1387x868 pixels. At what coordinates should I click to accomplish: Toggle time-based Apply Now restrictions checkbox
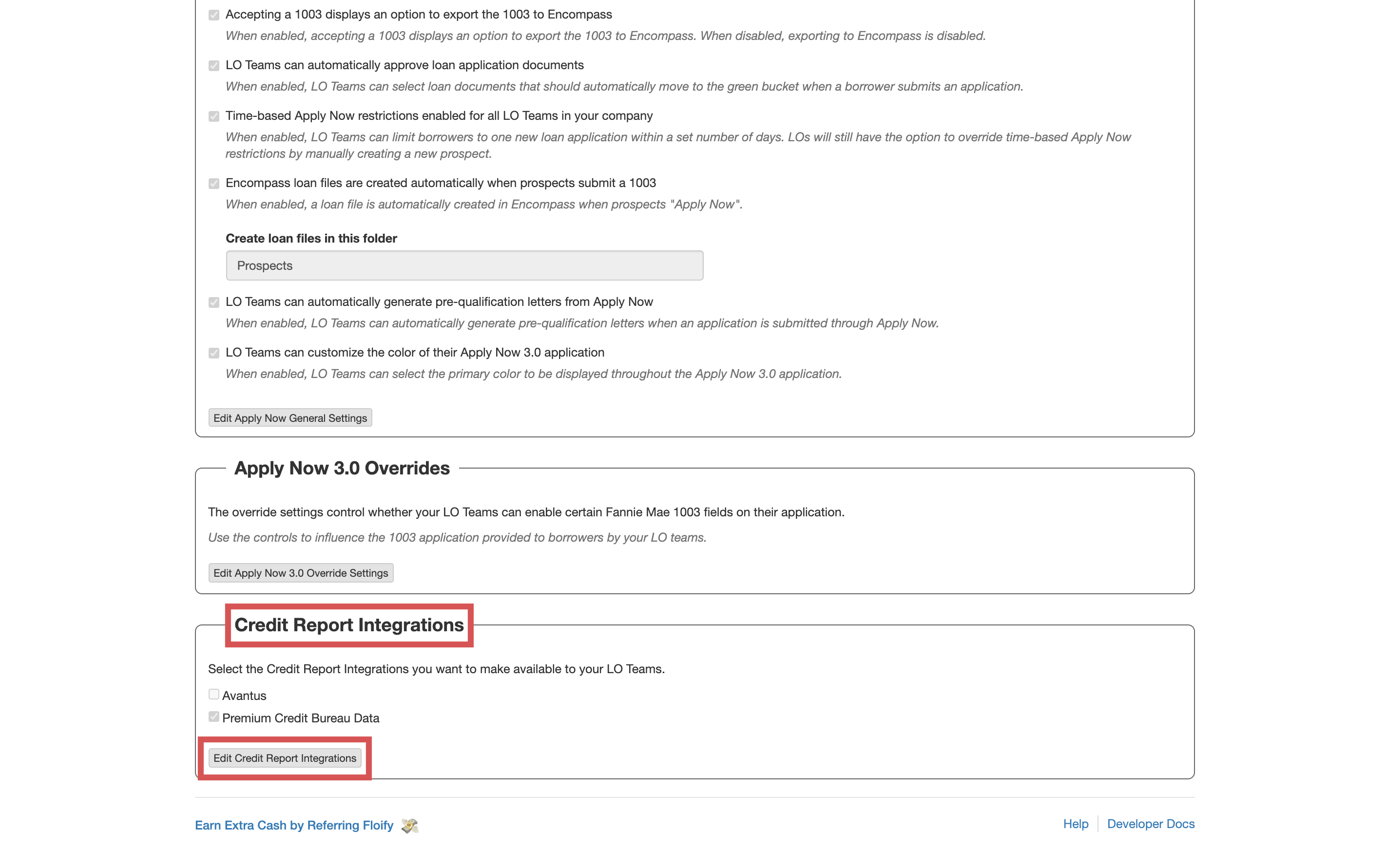tap(213, 116)
